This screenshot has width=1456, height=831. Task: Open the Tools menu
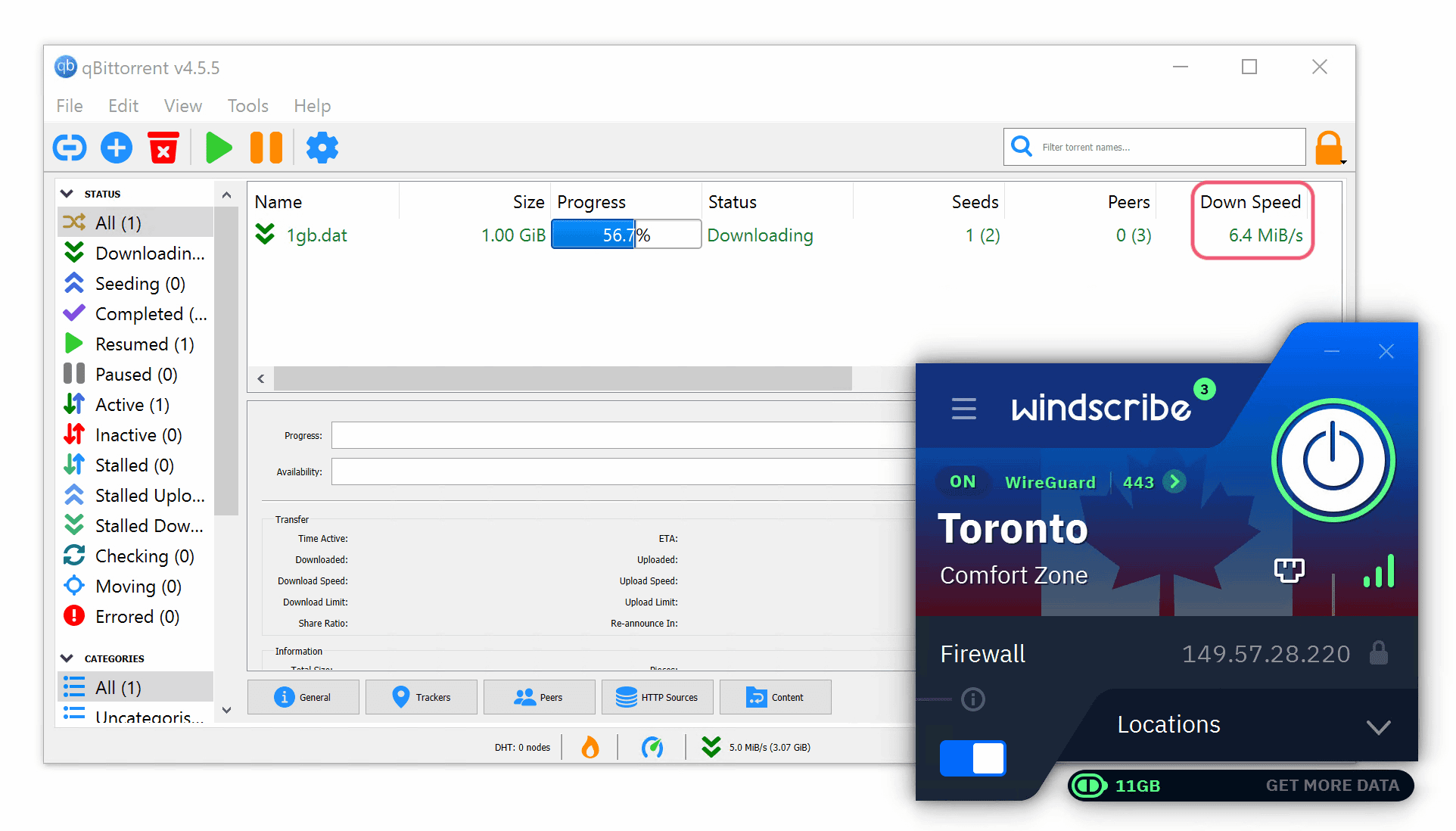(248, 106)
